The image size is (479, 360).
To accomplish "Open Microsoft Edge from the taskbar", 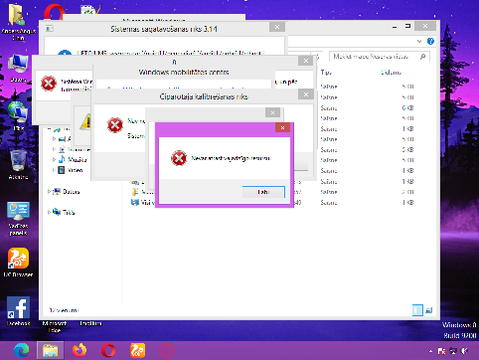I will pos(22,350).
